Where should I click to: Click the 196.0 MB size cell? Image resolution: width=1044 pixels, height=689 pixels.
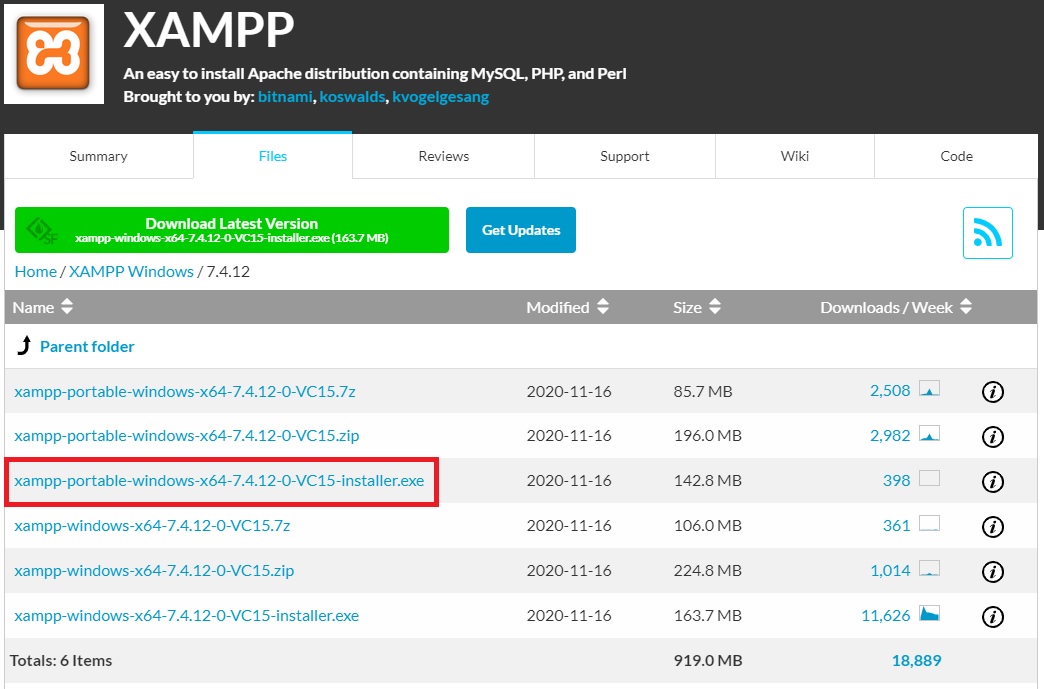coord(708,436)
